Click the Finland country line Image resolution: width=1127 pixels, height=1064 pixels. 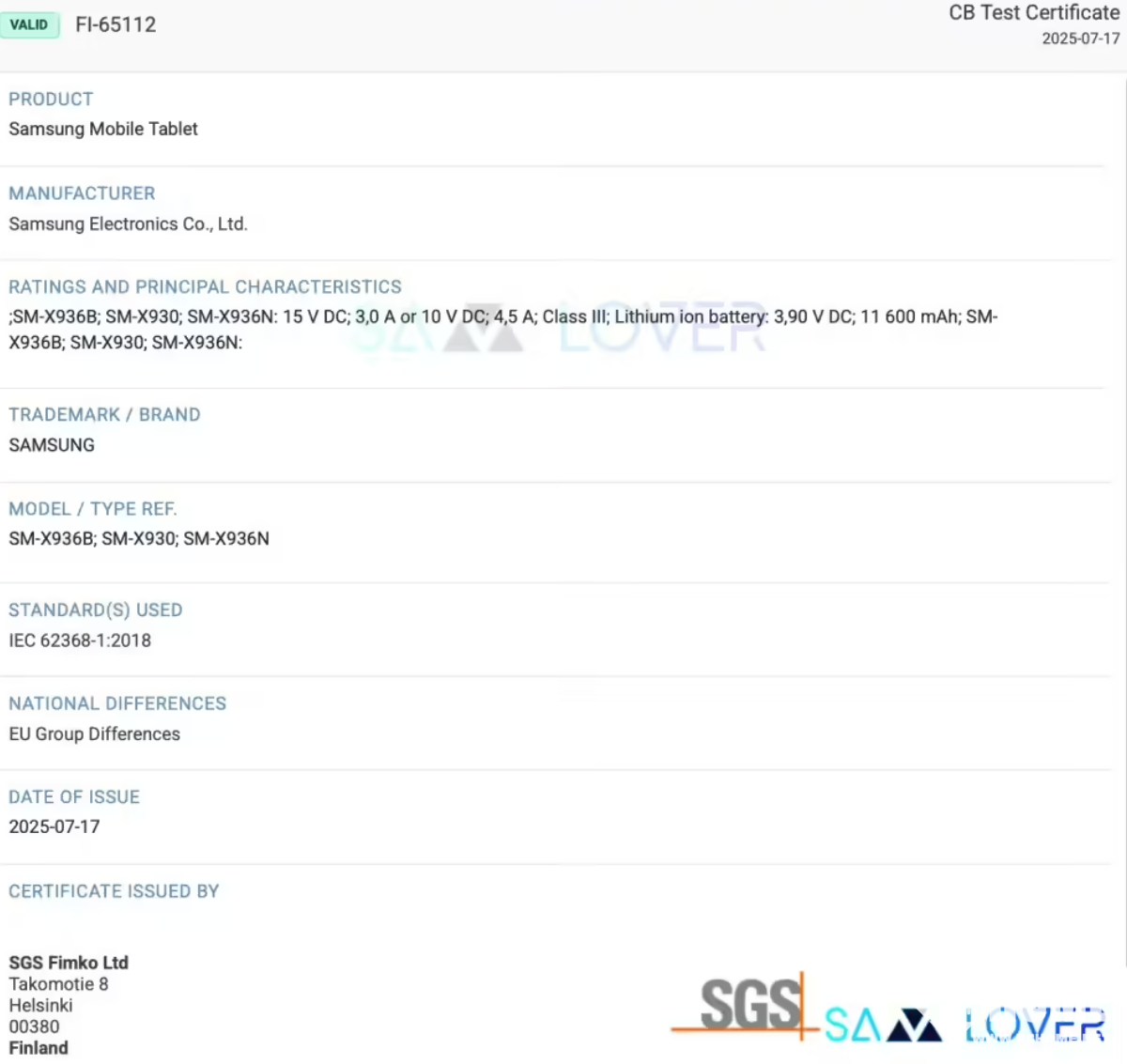pos(39,1048)
